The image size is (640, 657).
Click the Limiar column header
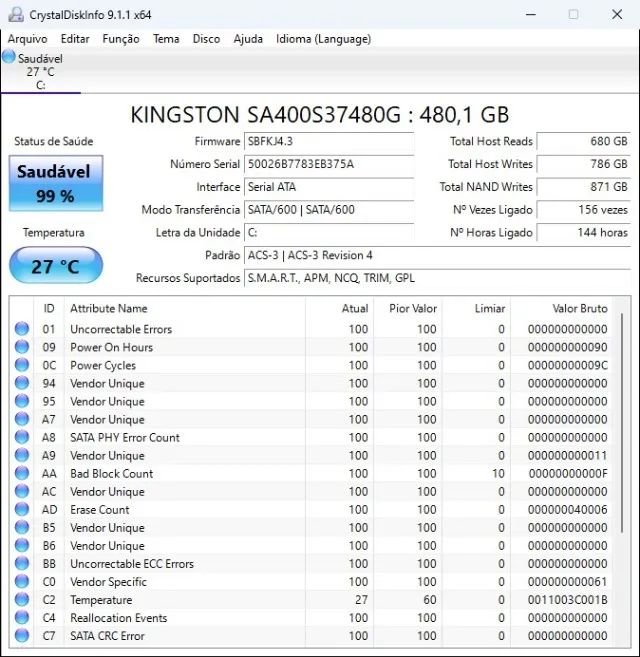pyautogui.click(x=476, y=309)
